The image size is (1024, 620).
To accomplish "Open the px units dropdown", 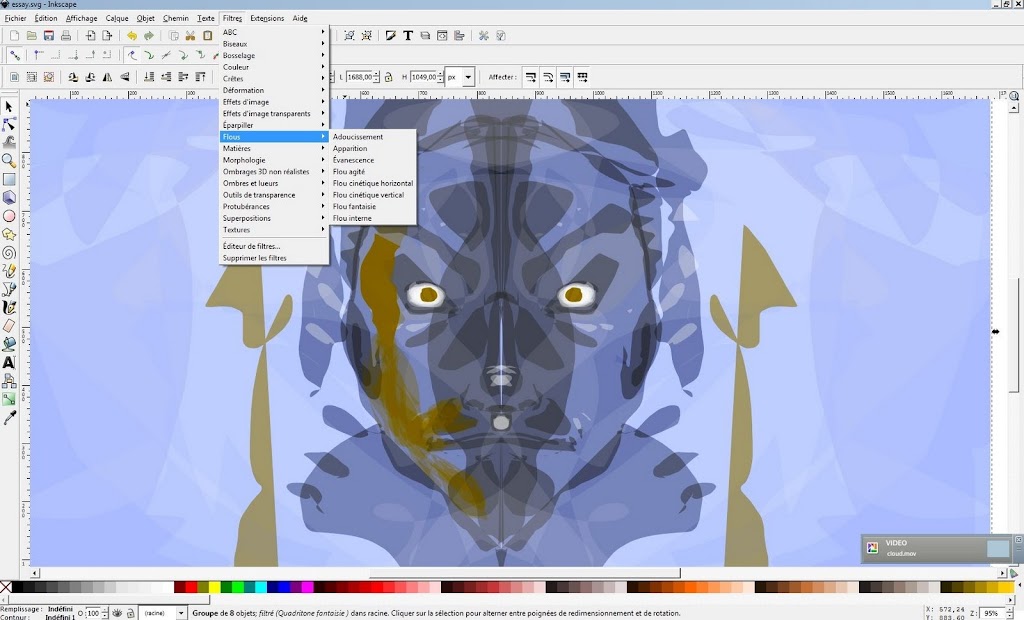I will (x=460, y=77).
